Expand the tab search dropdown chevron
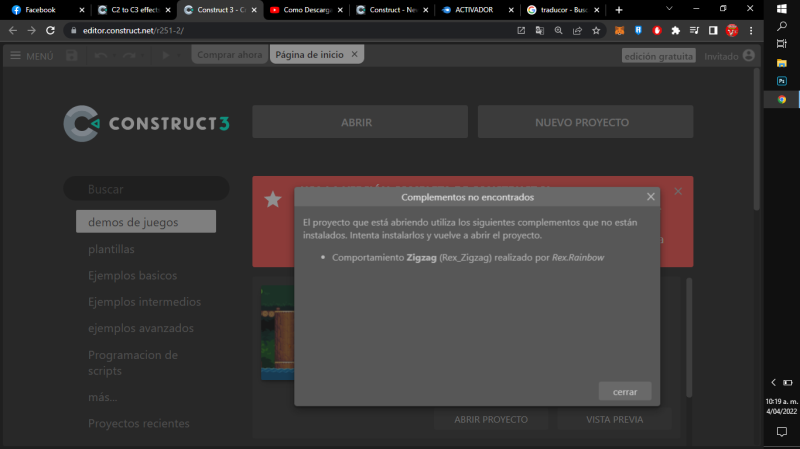 (669, 9)
